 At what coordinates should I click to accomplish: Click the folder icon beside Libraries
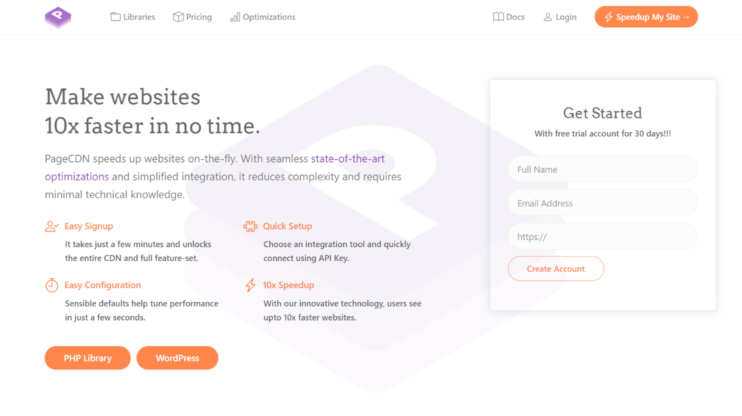115,17
